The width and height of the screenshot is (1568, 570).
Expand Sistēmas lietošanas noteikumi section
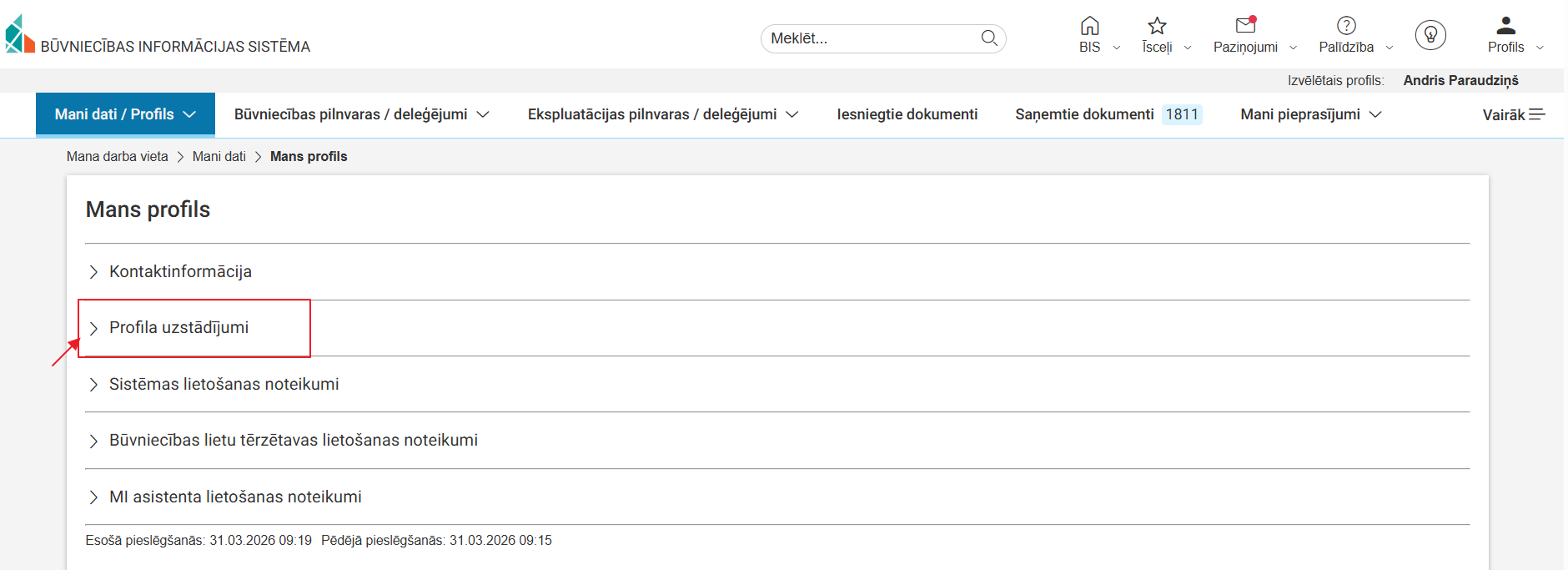tap(224, 384)
